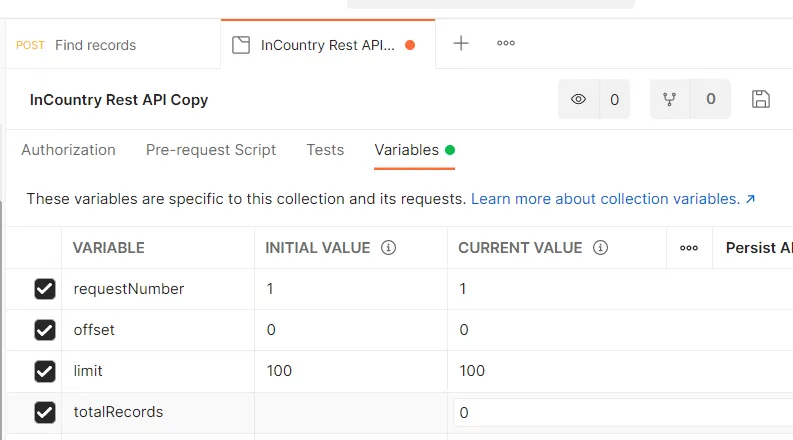793x440 pixels.
Task: Open tab options three-dot menu
Action: pos(506,43)
